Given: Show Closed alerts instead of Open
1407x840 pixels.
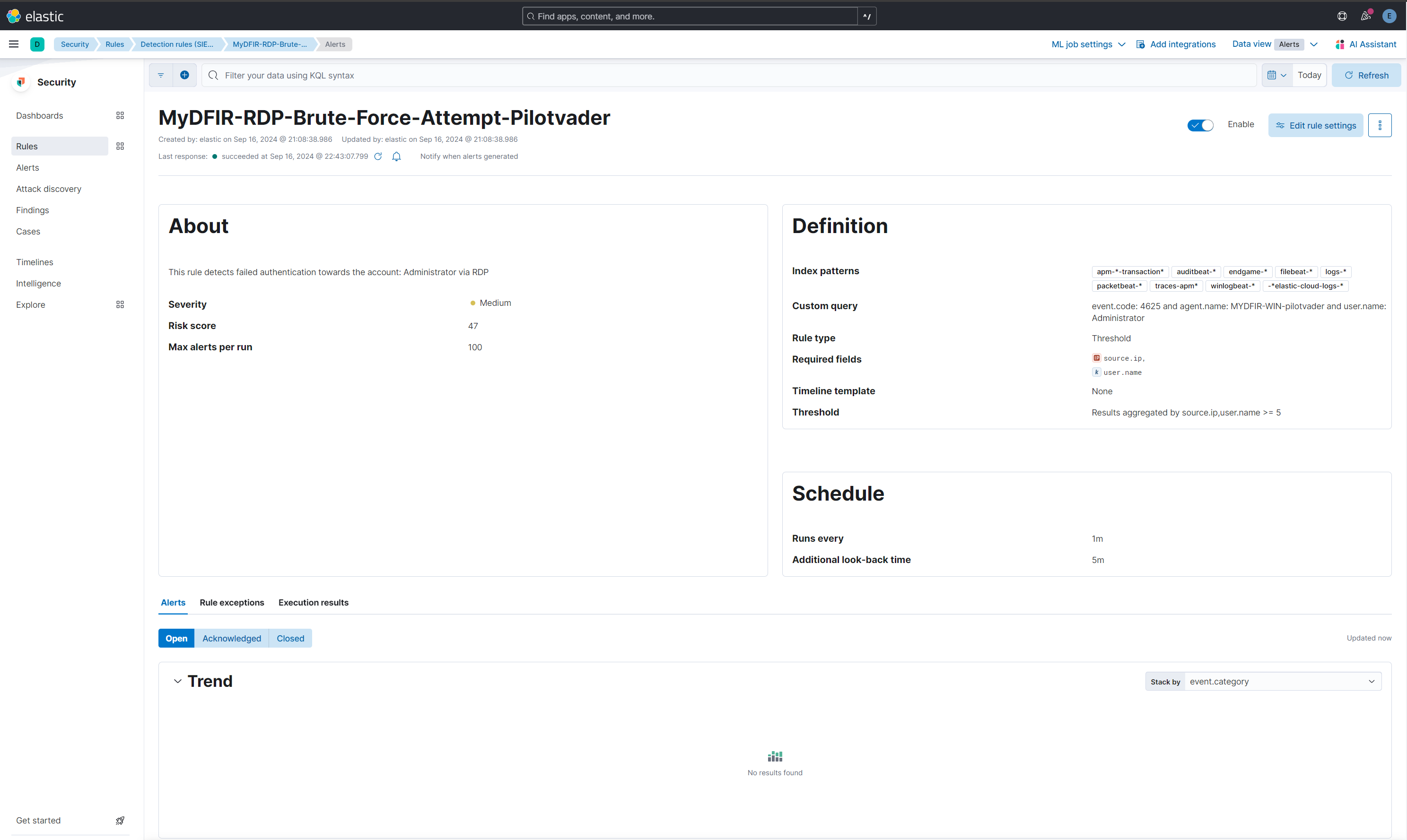Looking at the screenshot, I should pyautogui.click(x=289, y=638).
